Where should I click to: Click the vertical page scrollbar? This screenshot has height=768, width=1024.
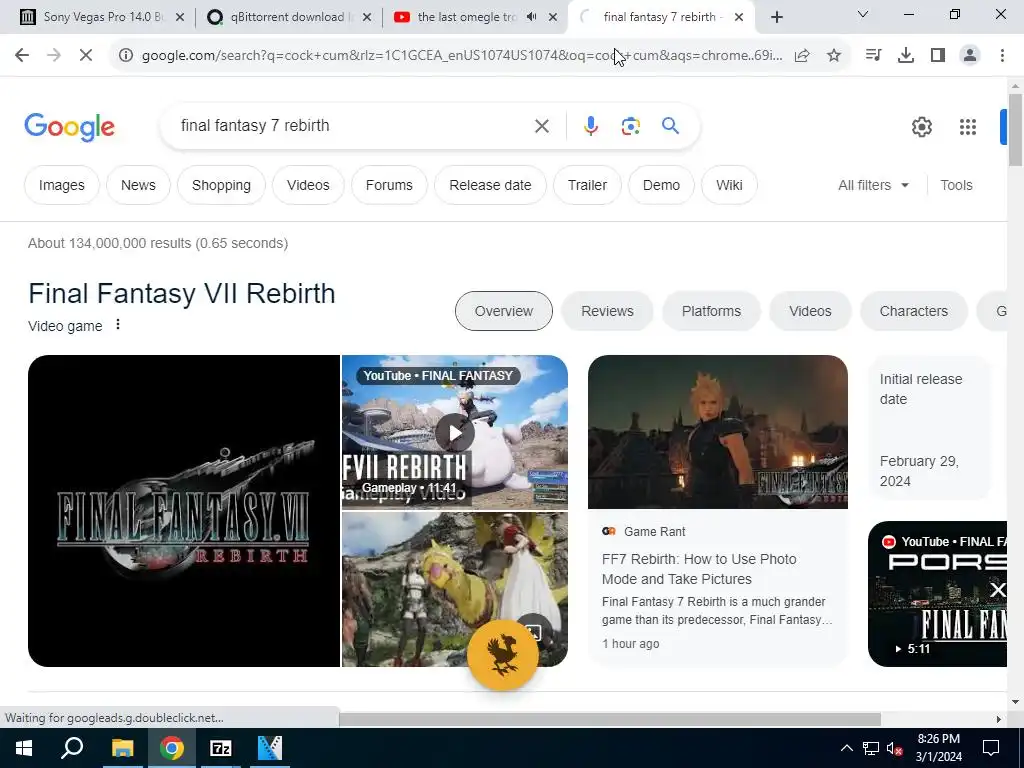[1015, 130]
